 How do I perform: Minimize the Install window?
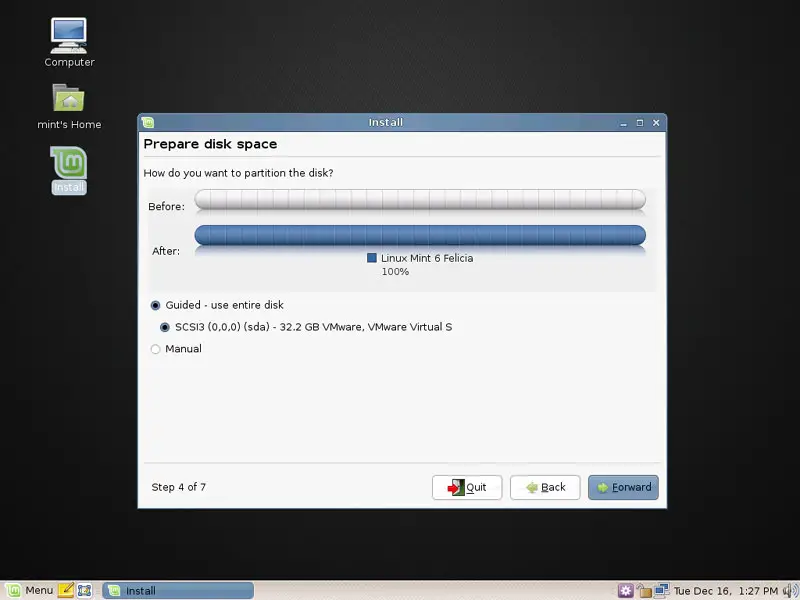[623, 123]
